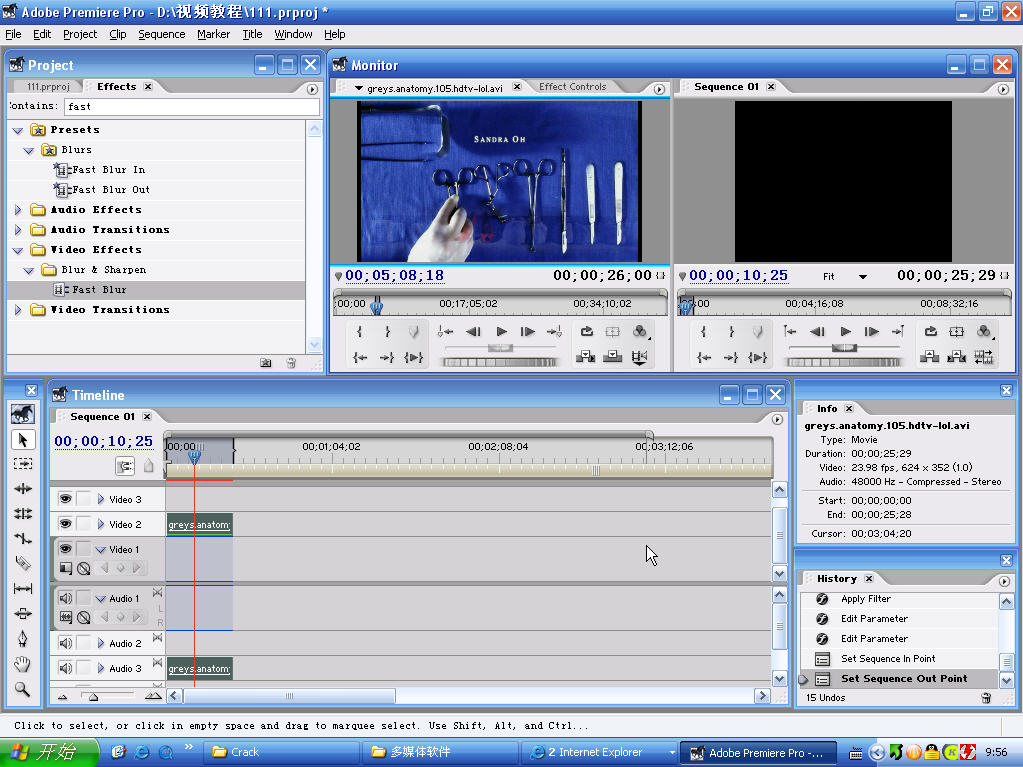Select the Razor tool
This screenshot has width=1023, height=767.
[x=23, y=564]
